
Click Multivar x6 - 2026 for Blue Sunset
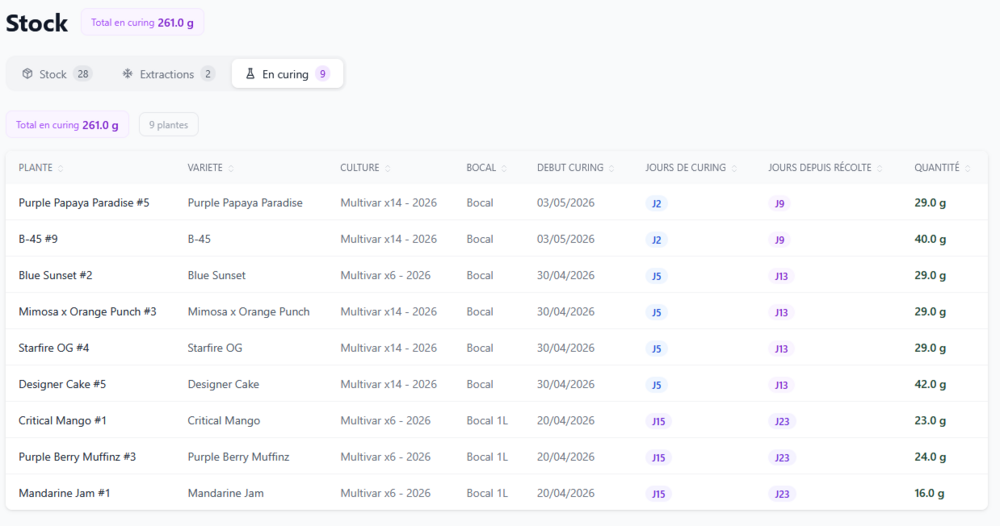click(x=385, y=275)
